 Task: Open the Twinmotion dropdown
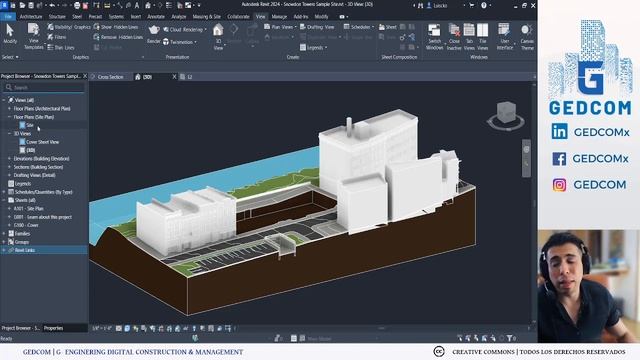180,42
